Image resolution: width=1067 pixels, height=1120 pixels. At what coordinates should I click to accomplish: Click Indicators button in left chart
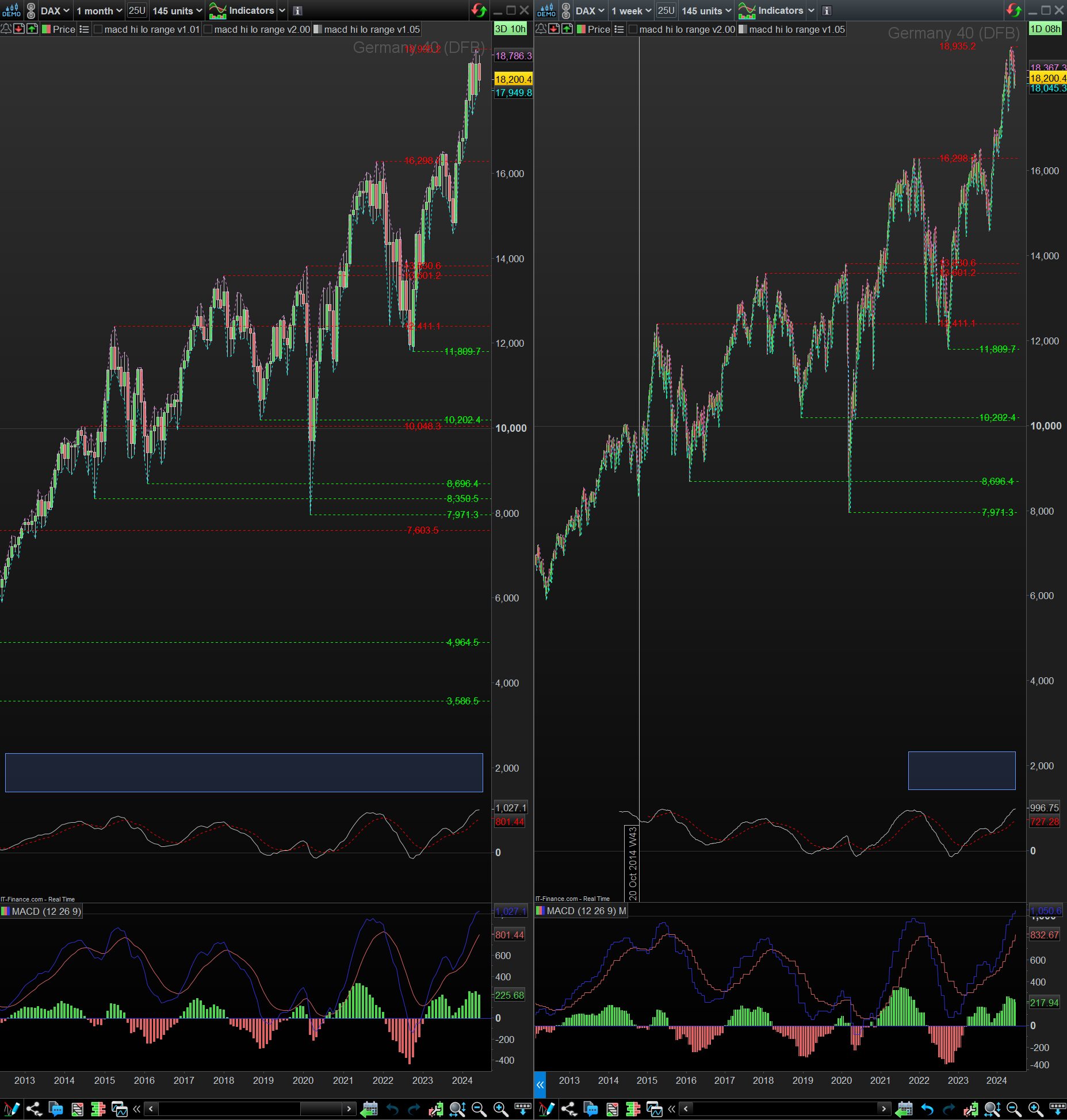coord(242,11)
